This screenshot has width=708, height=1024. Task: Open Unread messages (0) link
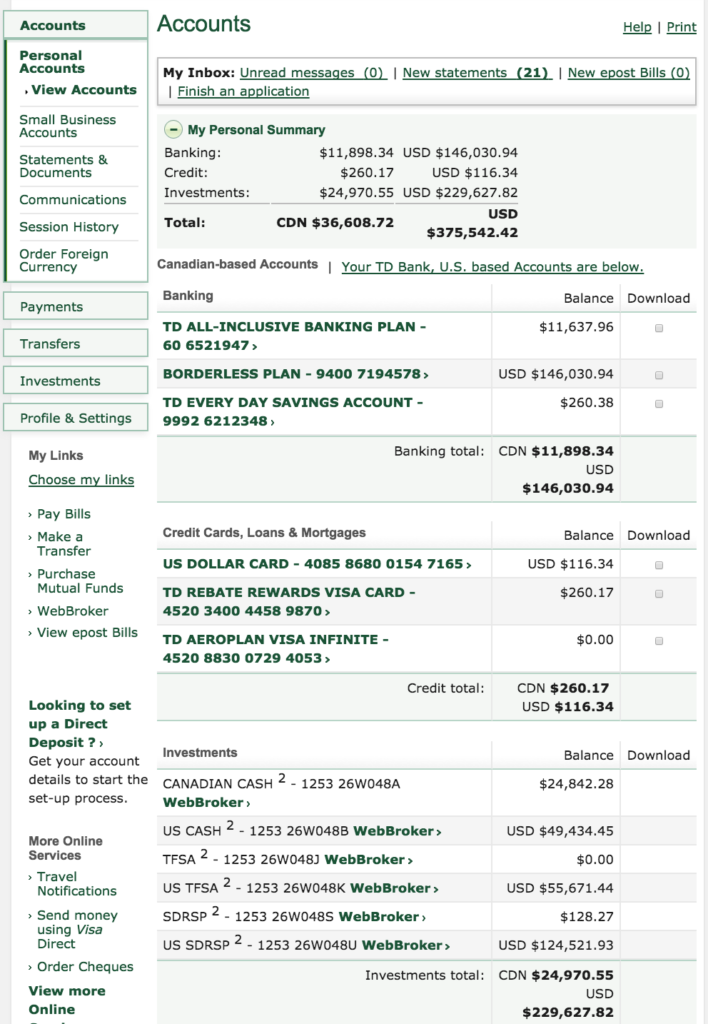coord(313,72)
